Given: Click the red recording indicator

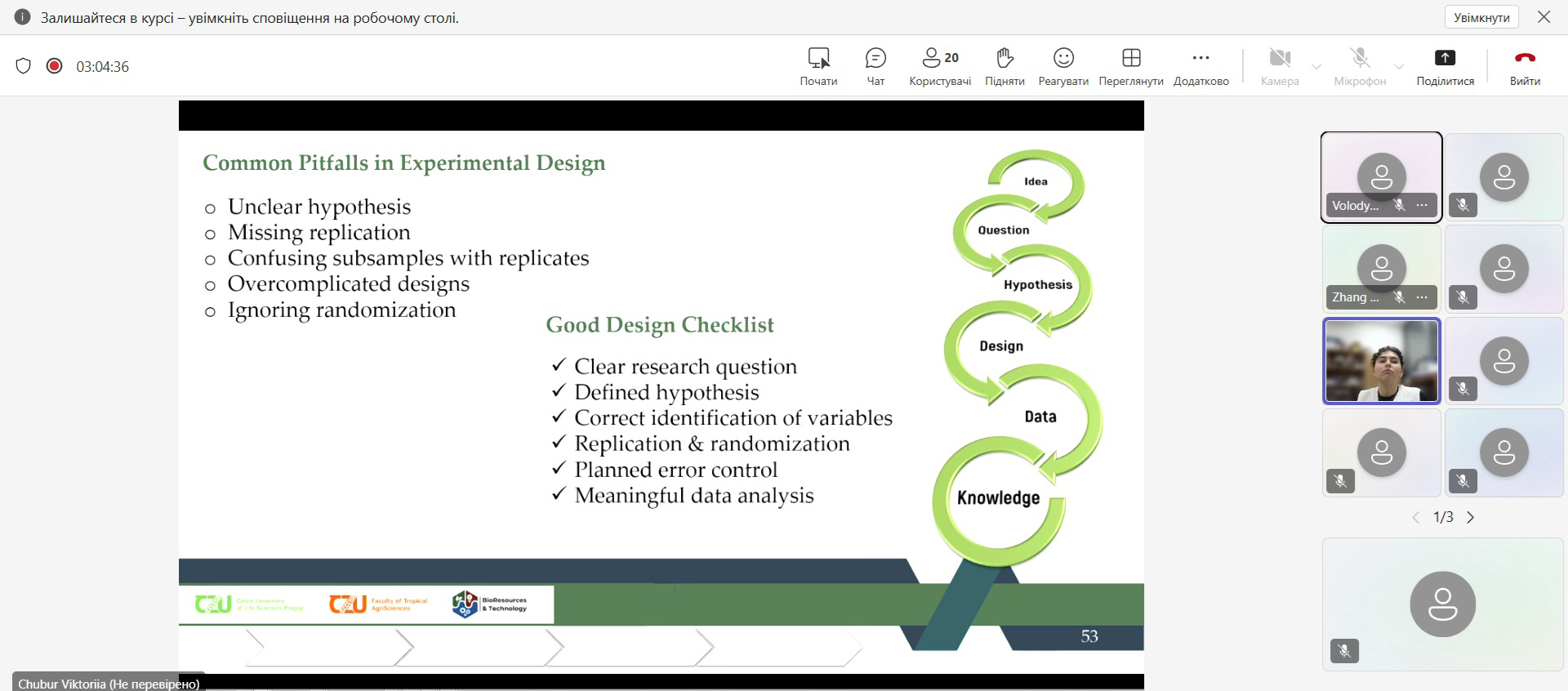Looking at the screenshot, I should [55, 66].
